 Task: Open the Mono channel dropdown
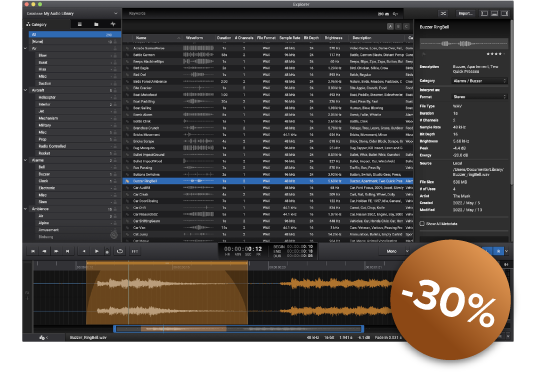click(395, 251)
